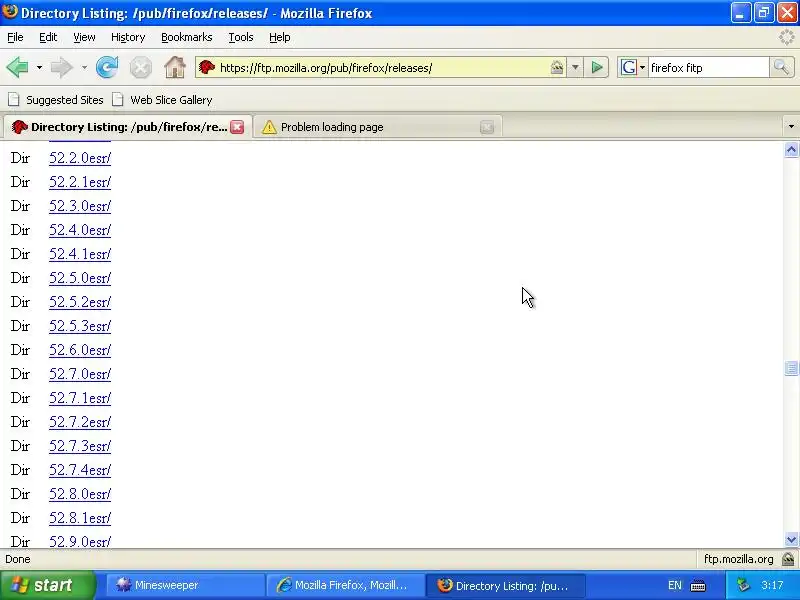The image size is (800, 600).
Task: Click the Firefox logo in title bar
Action: pyautogui.click(x=10, y=12)
